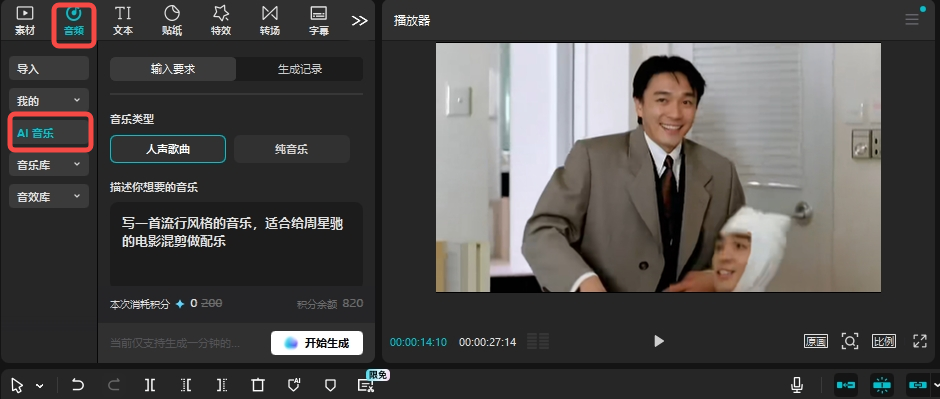Undo the last action

tap(78, 385)
